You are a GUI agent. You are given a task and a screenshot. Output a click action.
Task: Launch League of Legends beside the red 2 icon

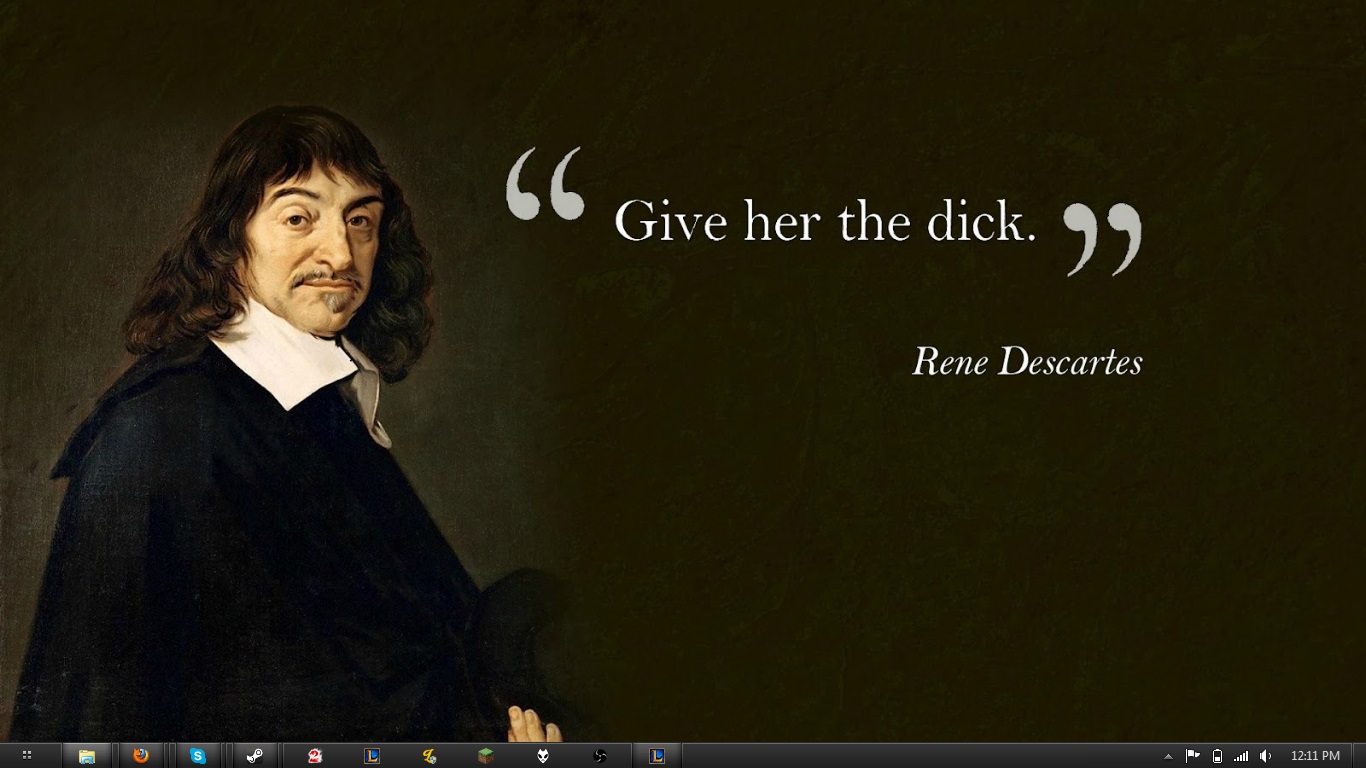(x=372, y=756)
